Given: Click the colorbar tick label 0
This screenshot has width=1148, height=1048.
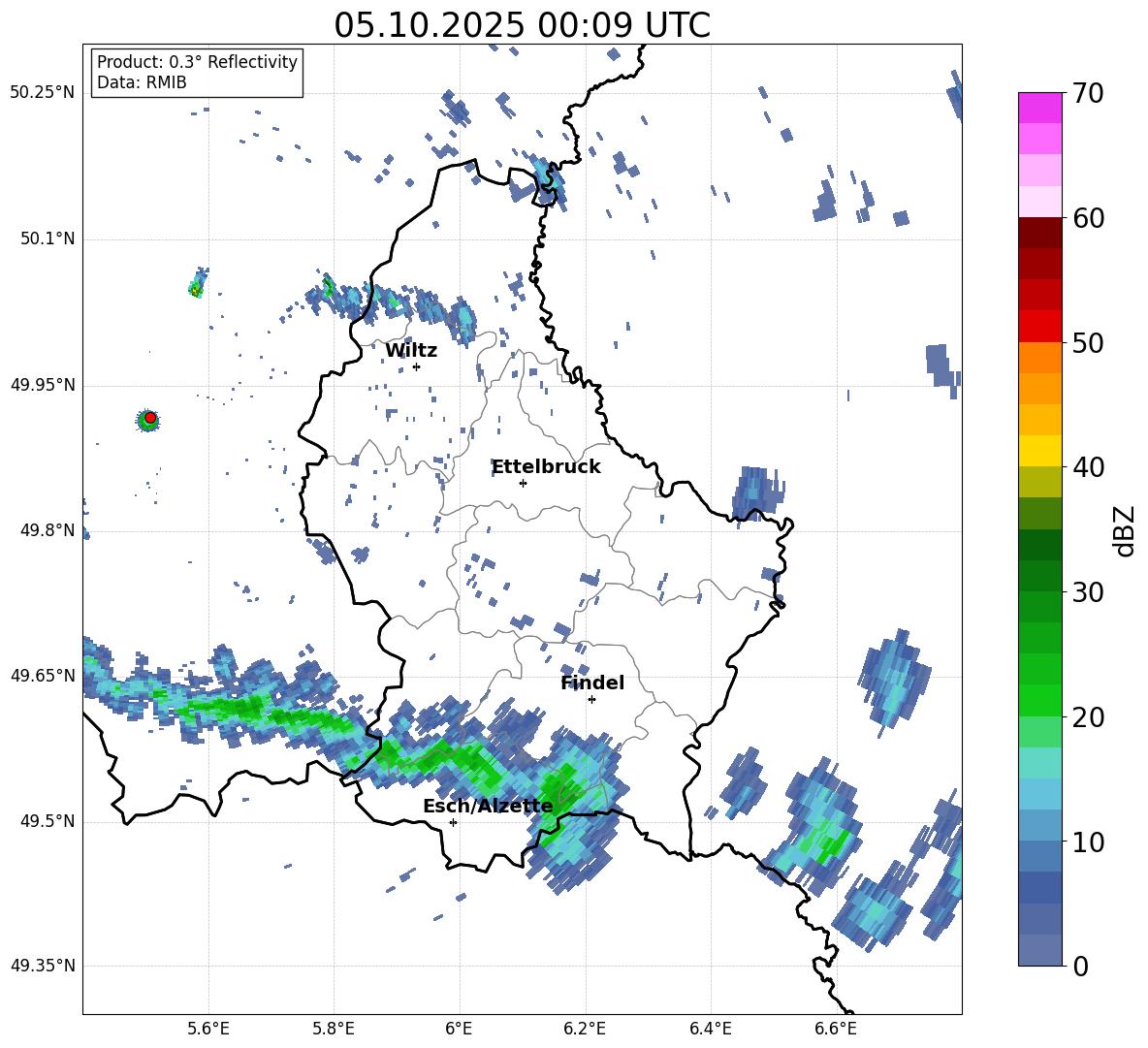Looking at the screenshot, I should 1079,966.
